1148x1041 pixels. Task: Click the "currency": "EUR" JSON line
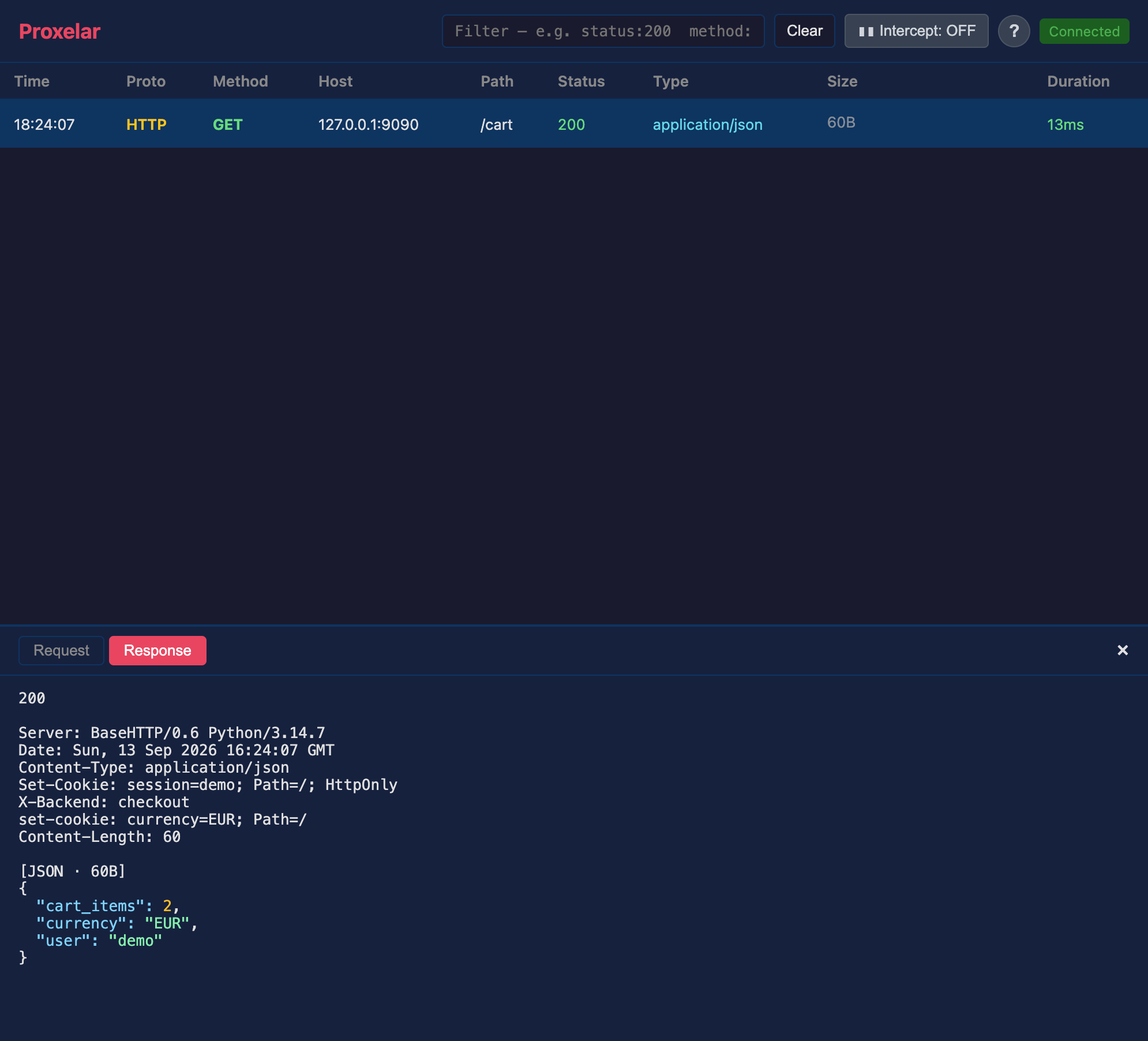[x=117, y=923]
